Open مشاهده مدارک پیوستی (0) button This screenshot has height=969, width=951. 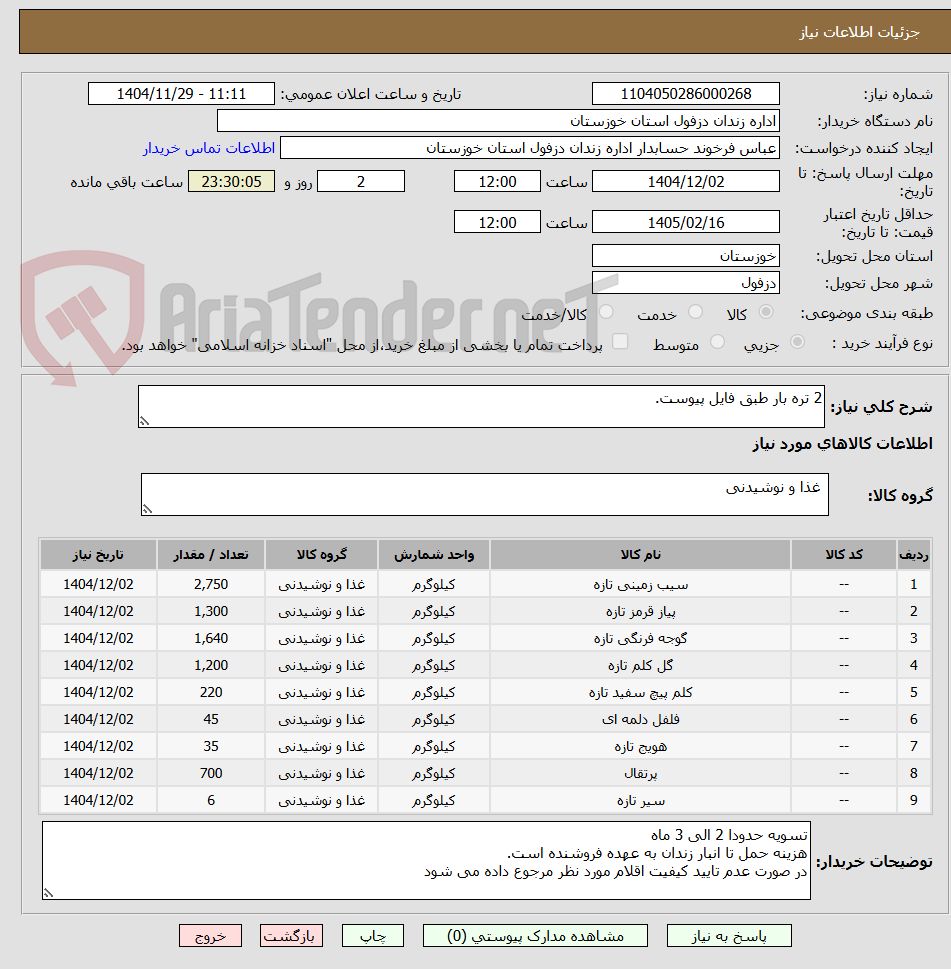click(x=535, y=936)
